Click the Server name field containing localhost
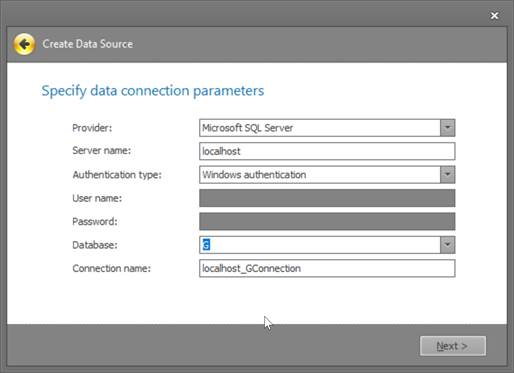Viewport: 514px width, 373px height. pos(327,151)
